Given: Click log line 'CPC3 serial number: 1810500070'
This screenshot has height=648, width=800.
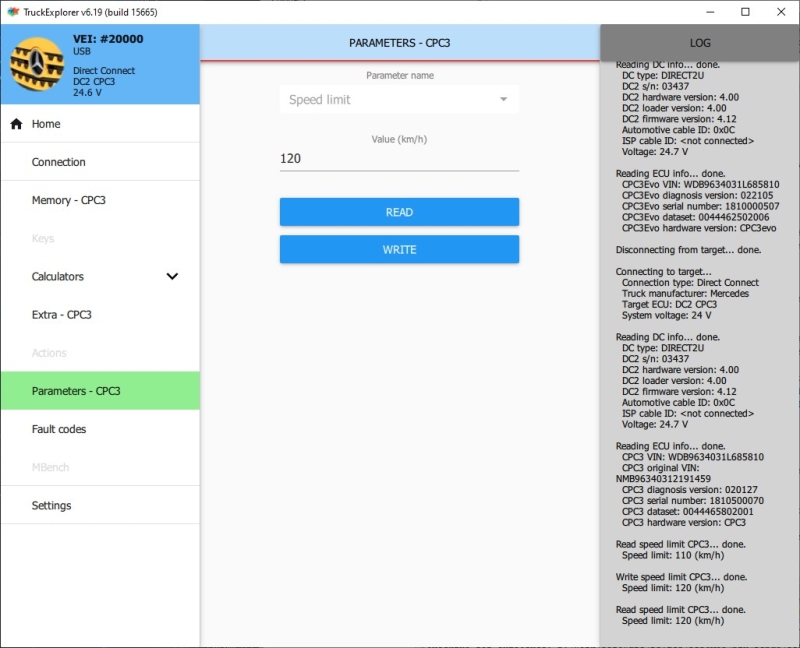Looking at the screenshot, I should (692, 501).
